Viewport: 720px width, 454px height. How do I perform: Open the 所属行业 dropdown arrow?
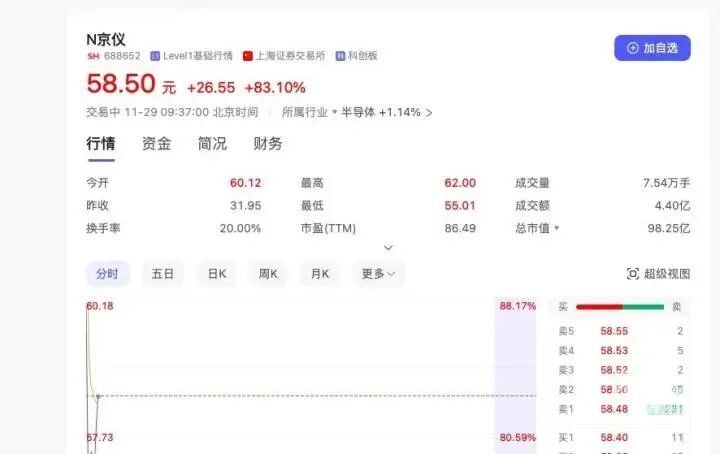pos(334,112)
